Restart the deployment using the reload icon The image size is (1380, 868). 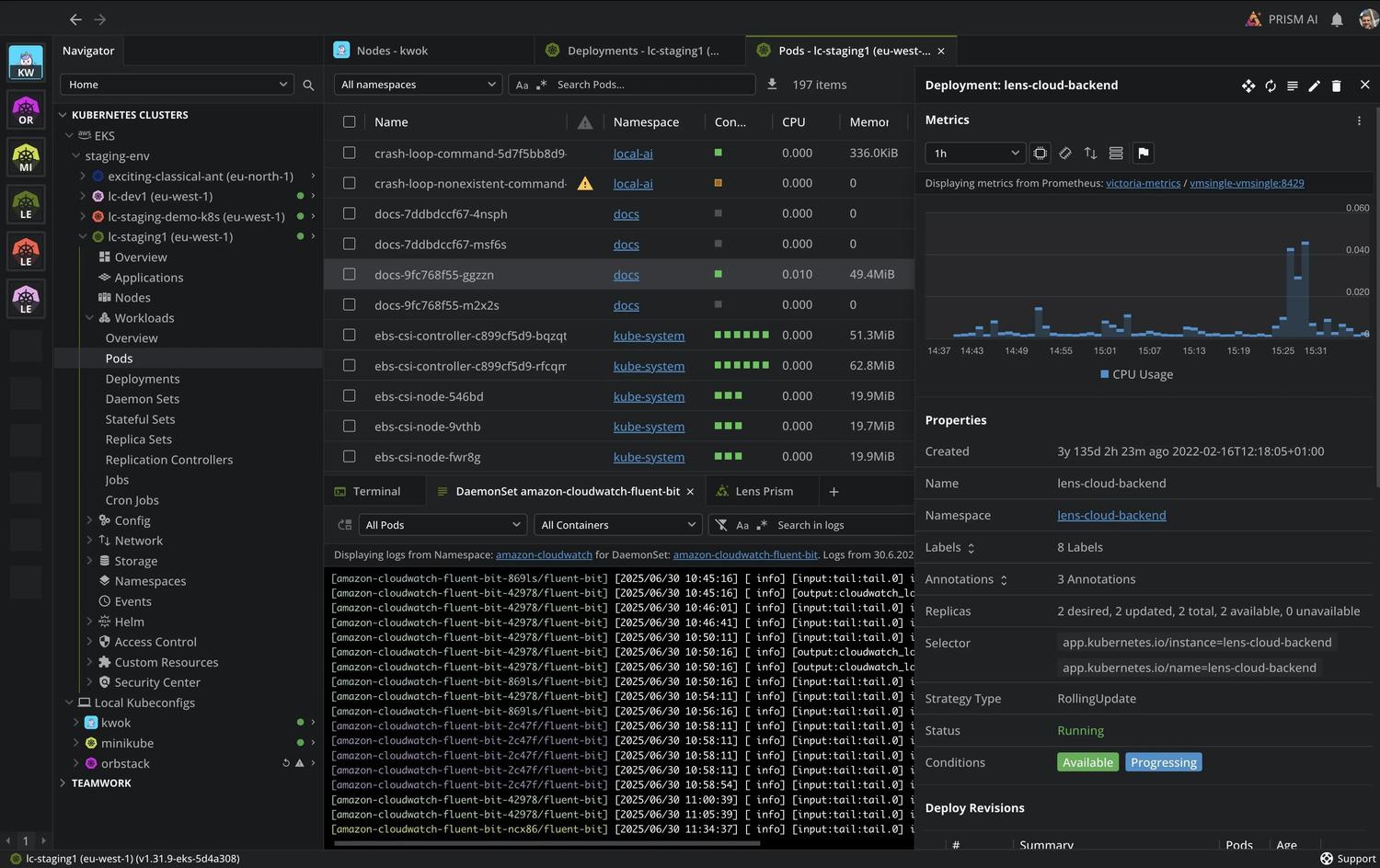1270,86
